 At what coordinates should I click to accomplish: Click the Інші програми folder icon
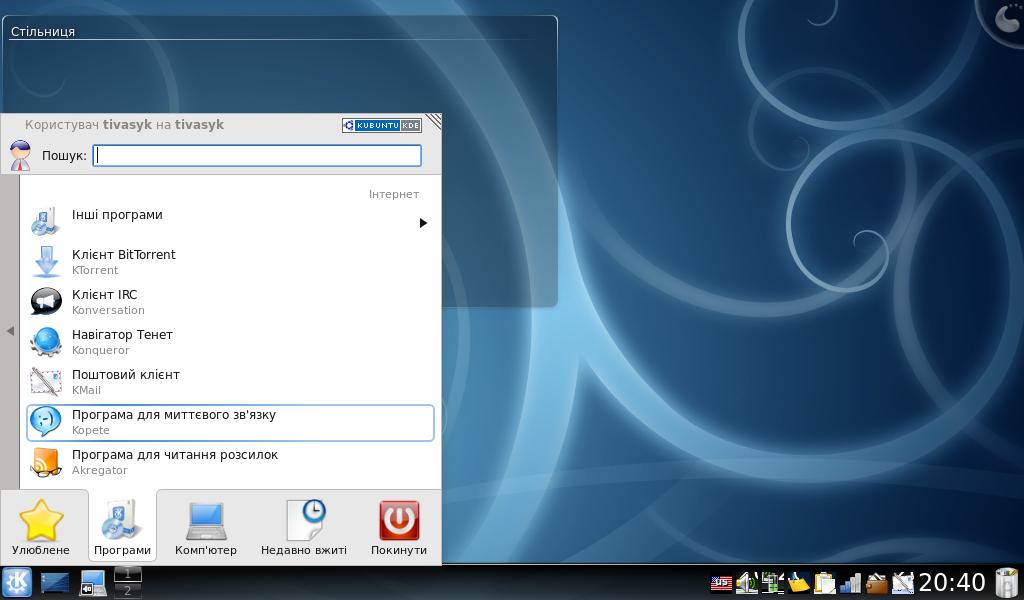(46, 221)
